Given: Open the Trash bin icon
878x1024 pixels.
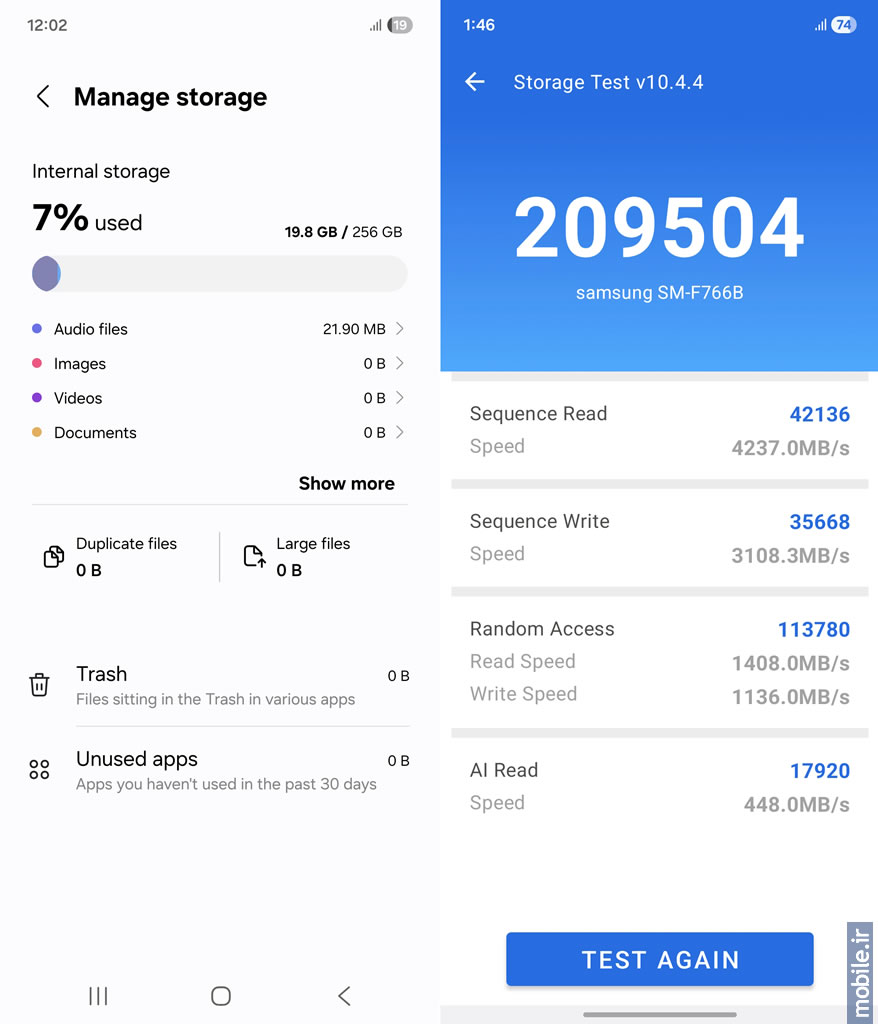Looking at the screenshot, I should pyautogui.click(x=39, y=685).
